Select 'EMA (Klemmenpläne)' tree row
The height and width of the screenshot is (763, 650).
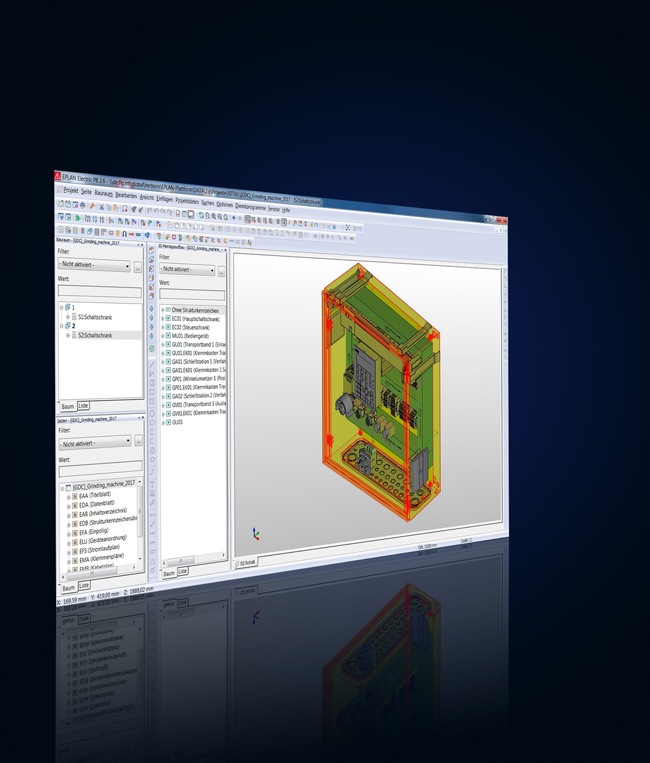pos(101,558)
